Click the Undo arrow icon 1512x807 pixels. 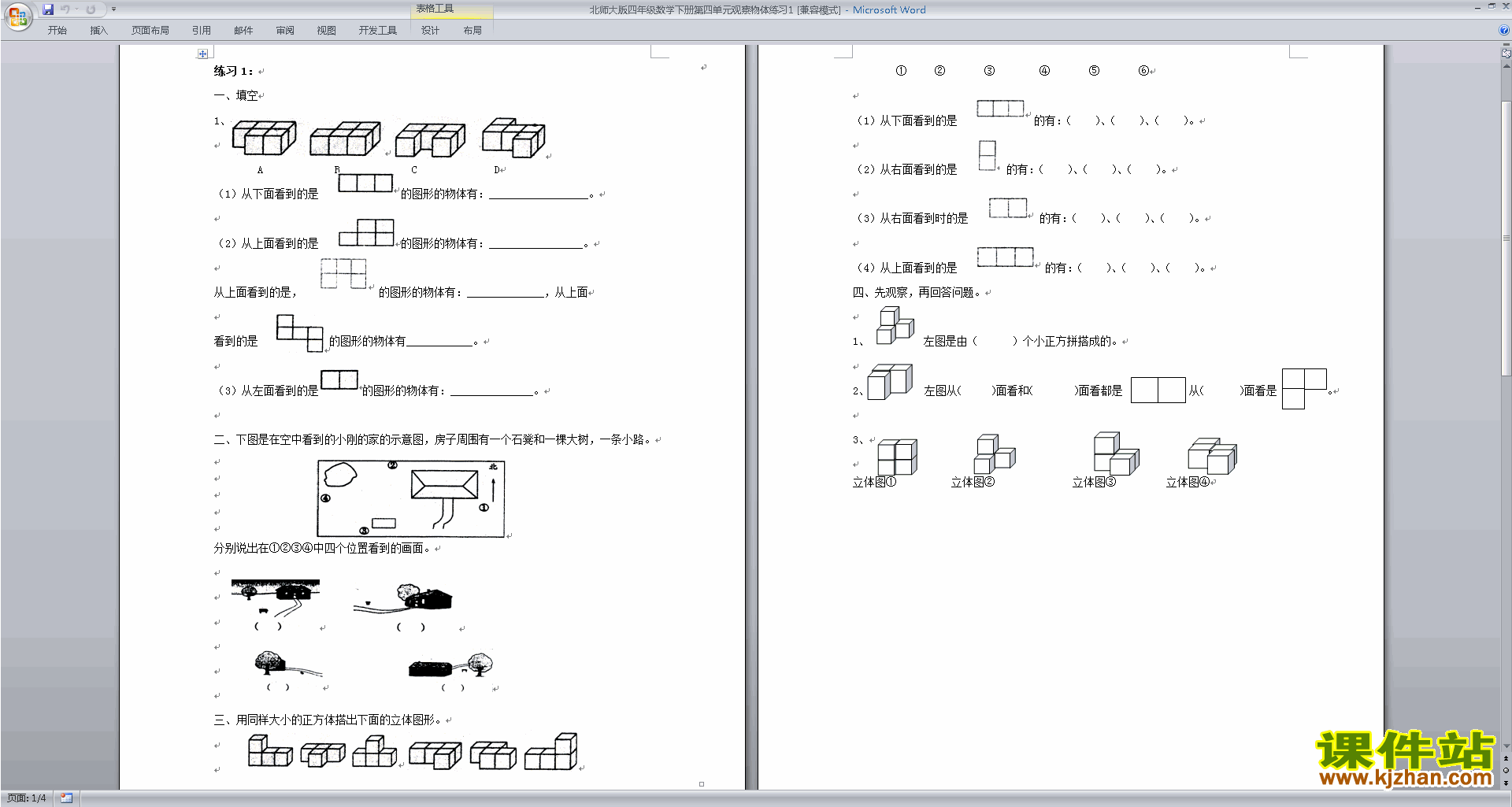point(65,9)
